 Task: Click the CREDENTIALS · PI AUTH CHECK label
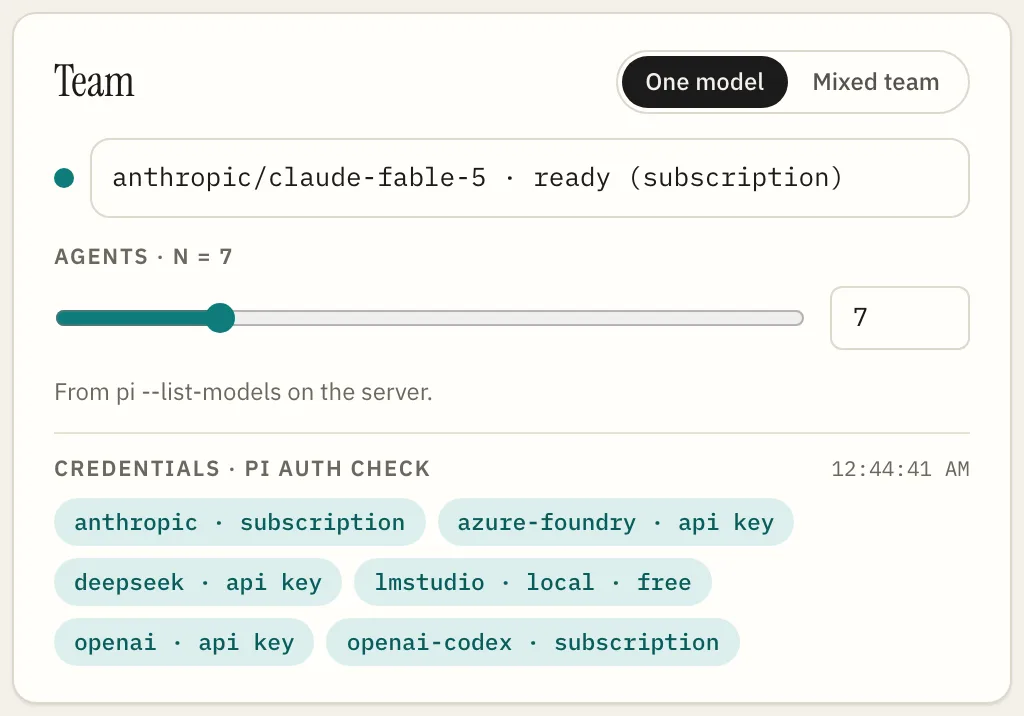tap(242, 469)
